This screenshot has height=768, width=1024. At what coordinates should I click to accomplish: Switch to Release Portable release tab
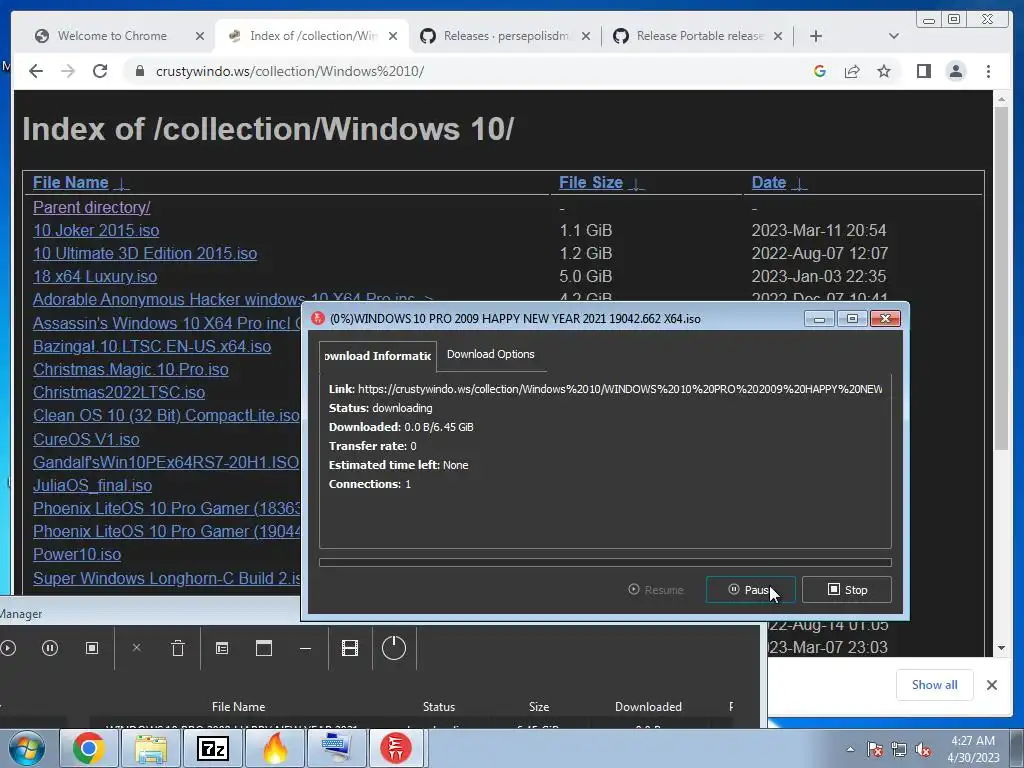pos(699,36)
